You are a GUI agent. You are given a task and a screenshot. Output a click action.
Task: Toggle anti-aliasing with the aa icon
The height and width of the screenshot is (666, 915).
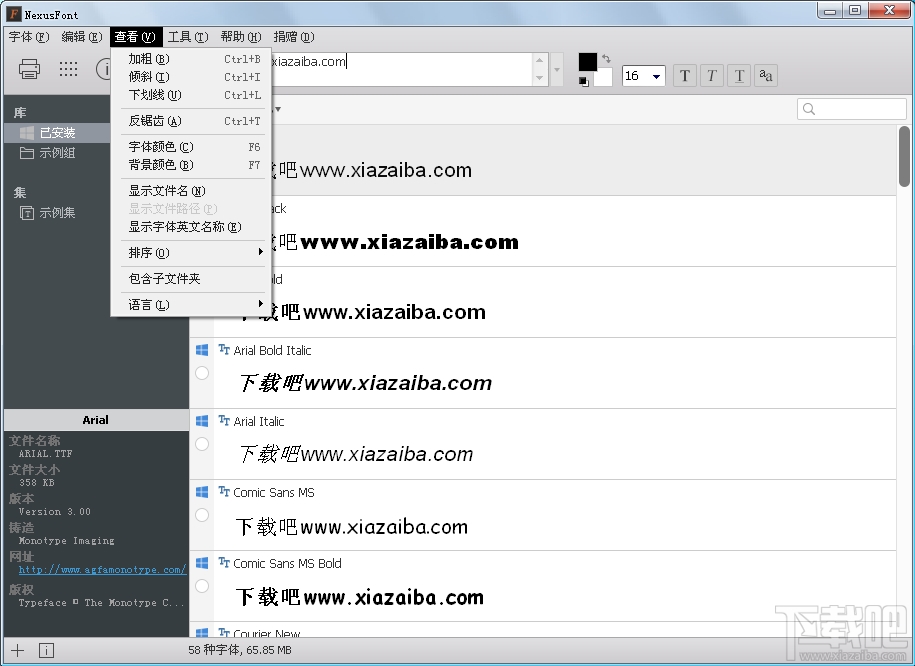click(x=765, y=75)
